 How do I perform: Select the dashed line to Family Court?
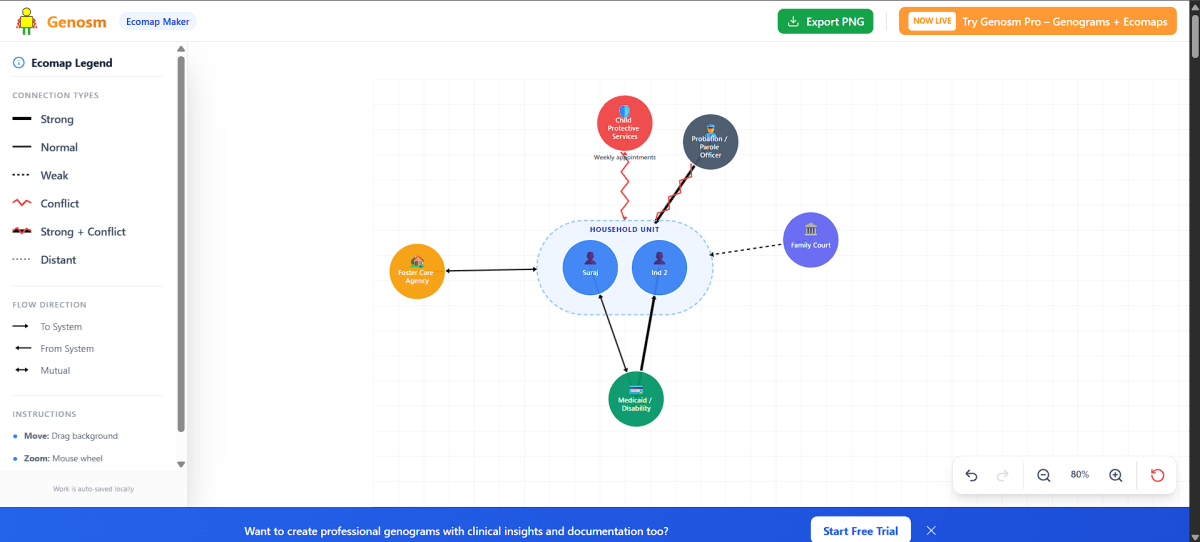(x=747, y=250)
